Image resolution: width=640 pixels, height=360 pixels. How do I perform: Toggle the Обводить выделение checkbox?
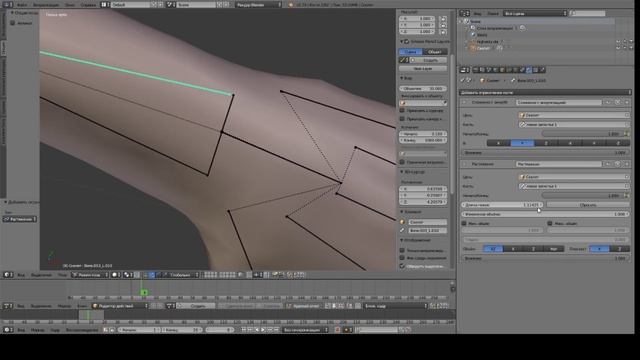[402, 266]
